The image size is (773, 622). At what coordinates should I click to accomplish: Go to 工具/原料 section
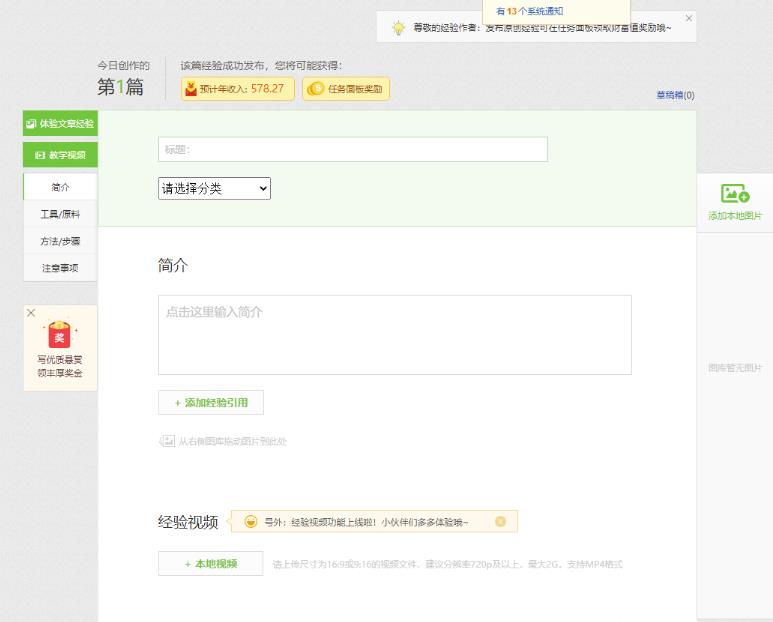tap(60, 214)
